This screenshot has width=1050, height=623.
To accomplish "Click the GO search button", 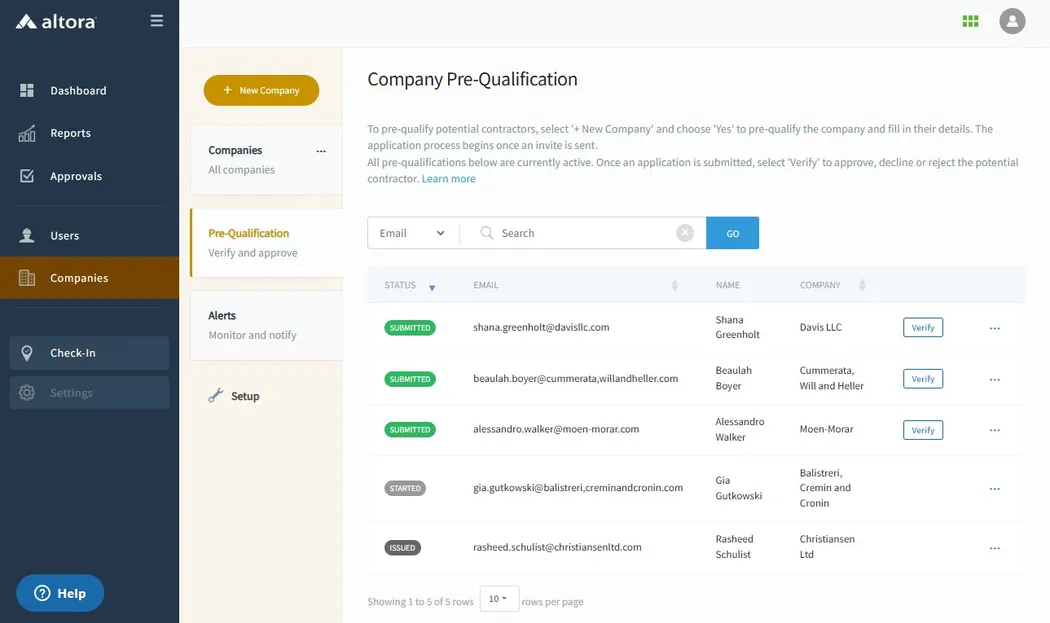I will tap(733, 233).
